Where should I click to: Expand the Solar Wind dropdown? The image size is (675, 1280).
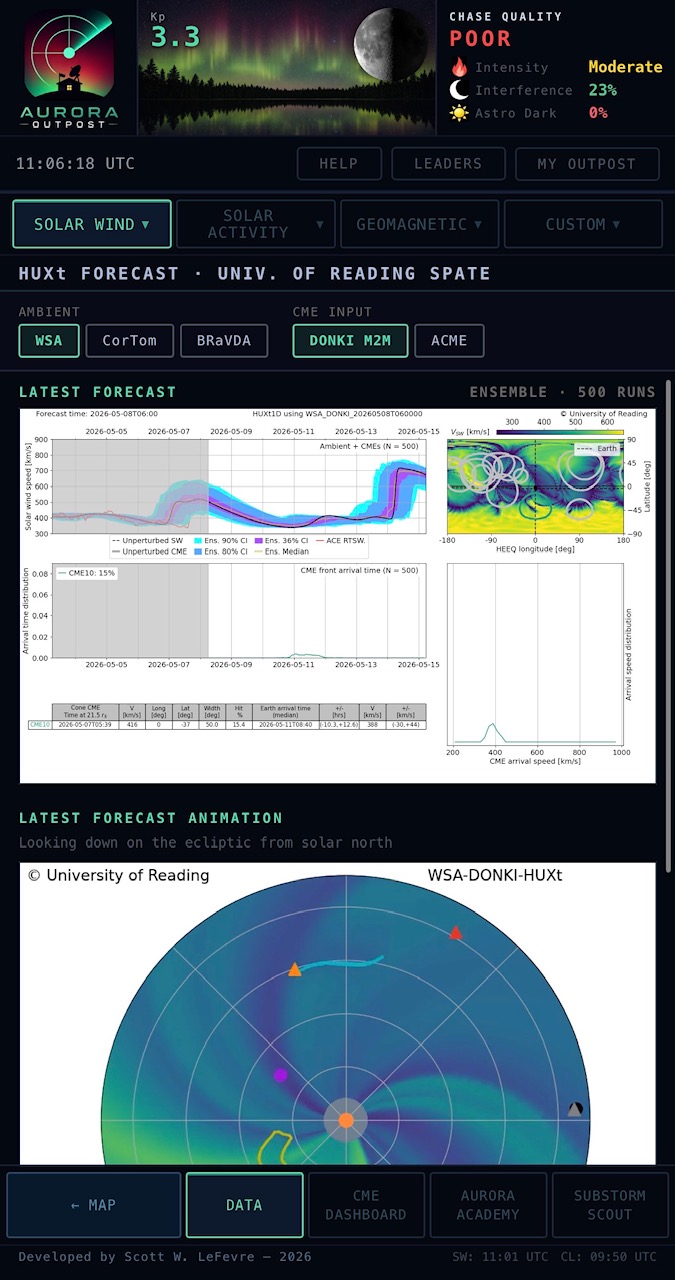(x=92, y=224)
